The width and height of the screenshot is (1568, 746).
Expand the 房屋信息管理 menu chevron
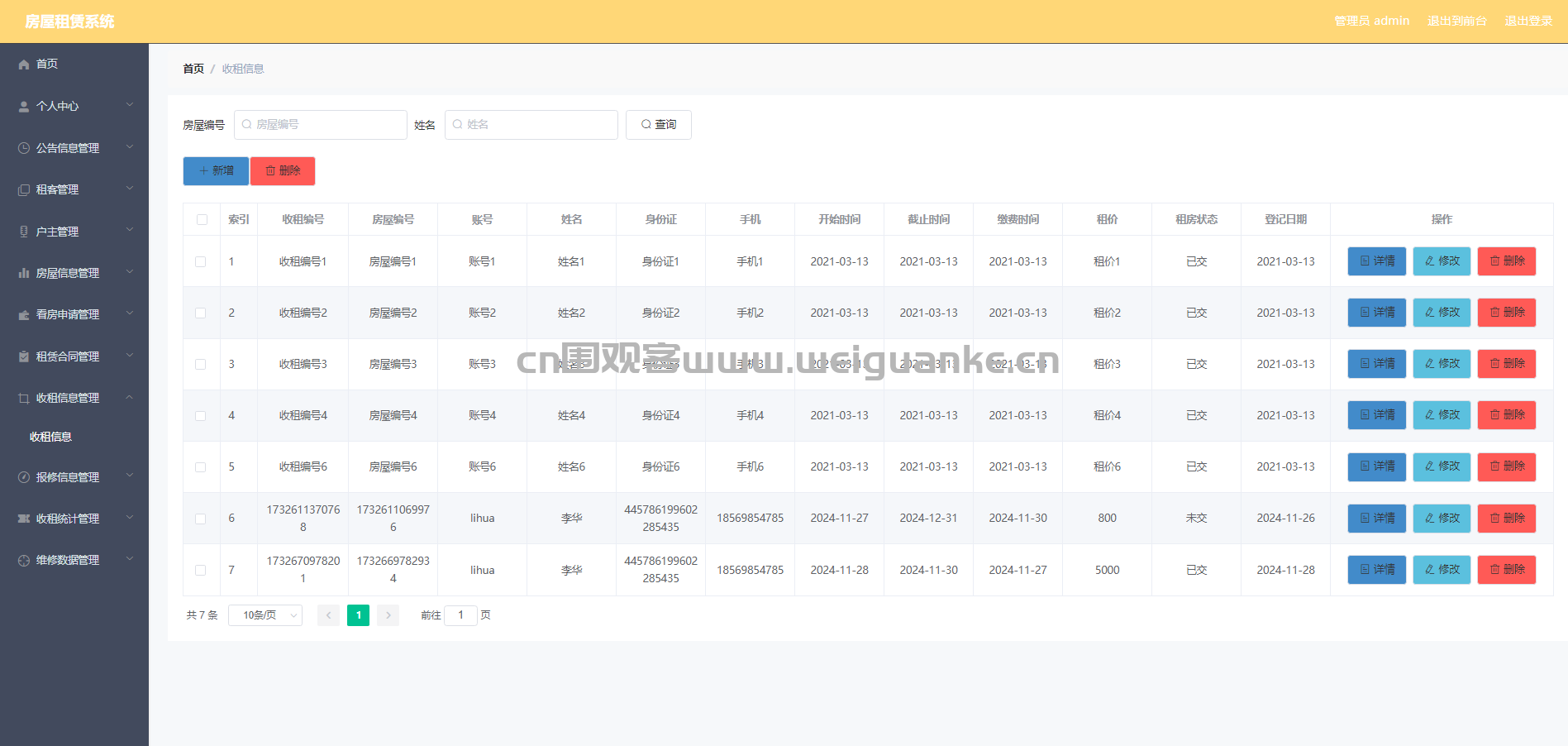tap(130, 272)
